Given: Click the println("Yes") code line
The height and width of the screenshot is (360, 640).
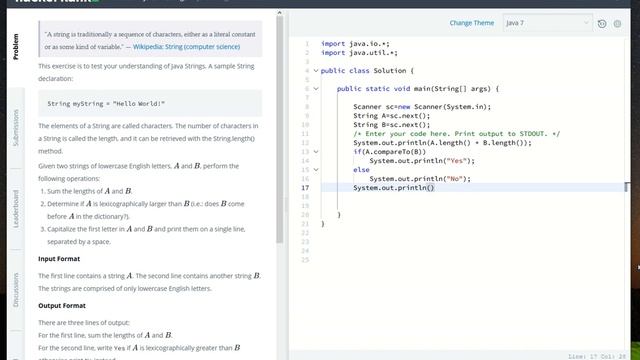Looking at the screenshot, I should tap(422, 160).
